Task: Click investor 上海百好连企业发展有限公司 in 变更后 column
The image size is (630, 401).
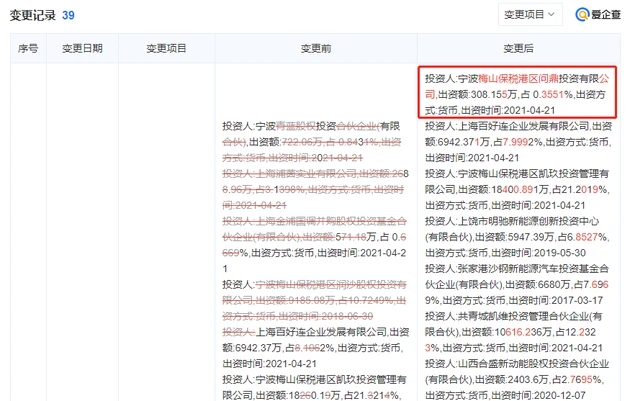Action: tap(518, 142)
